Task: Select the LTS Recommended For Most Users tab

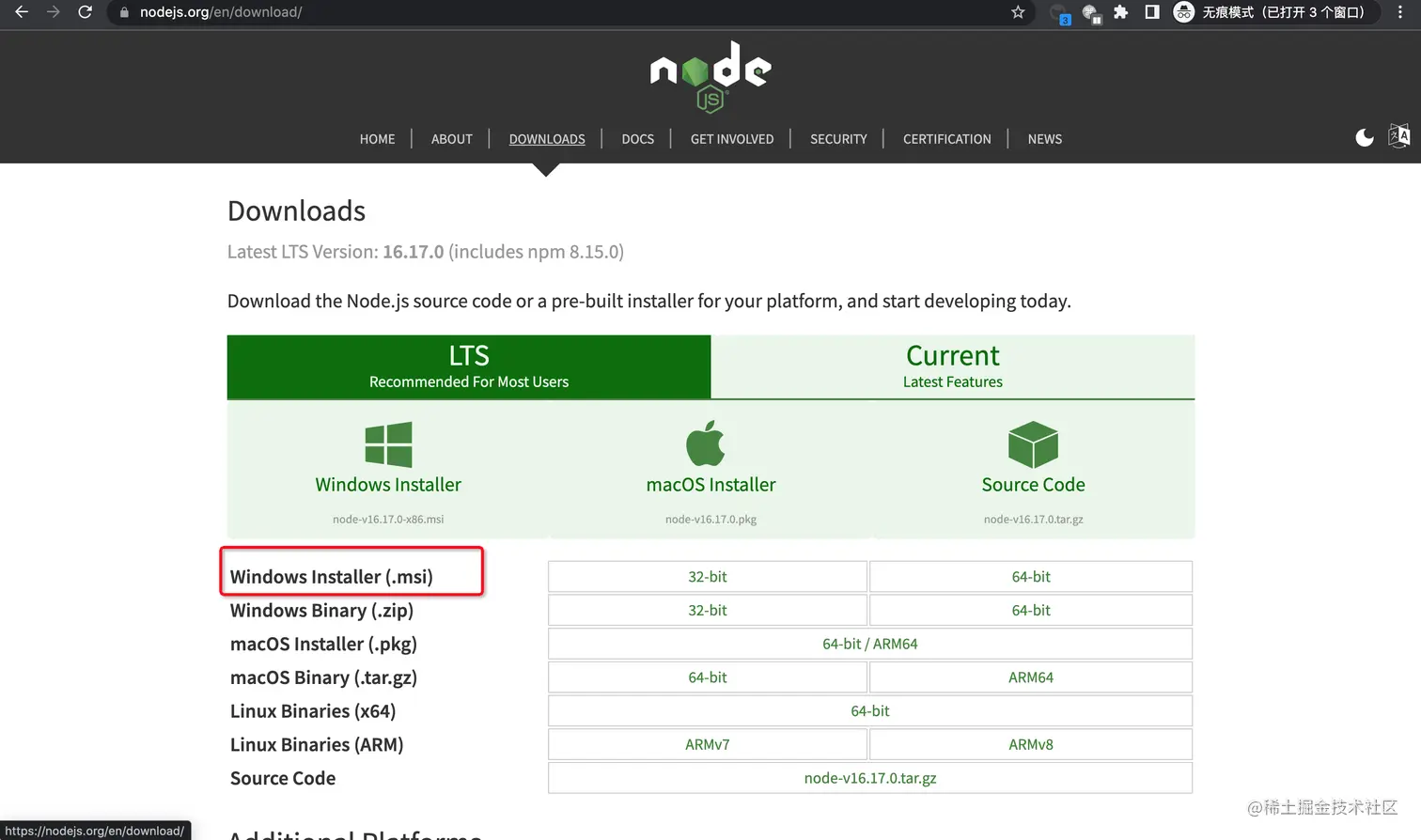Action: point(469,366)
